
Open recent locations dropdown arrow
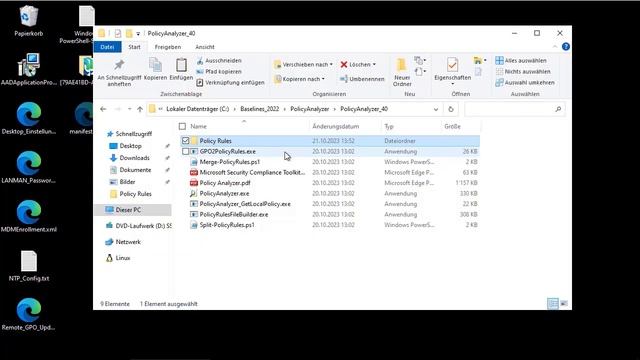[x=129, y=109]
